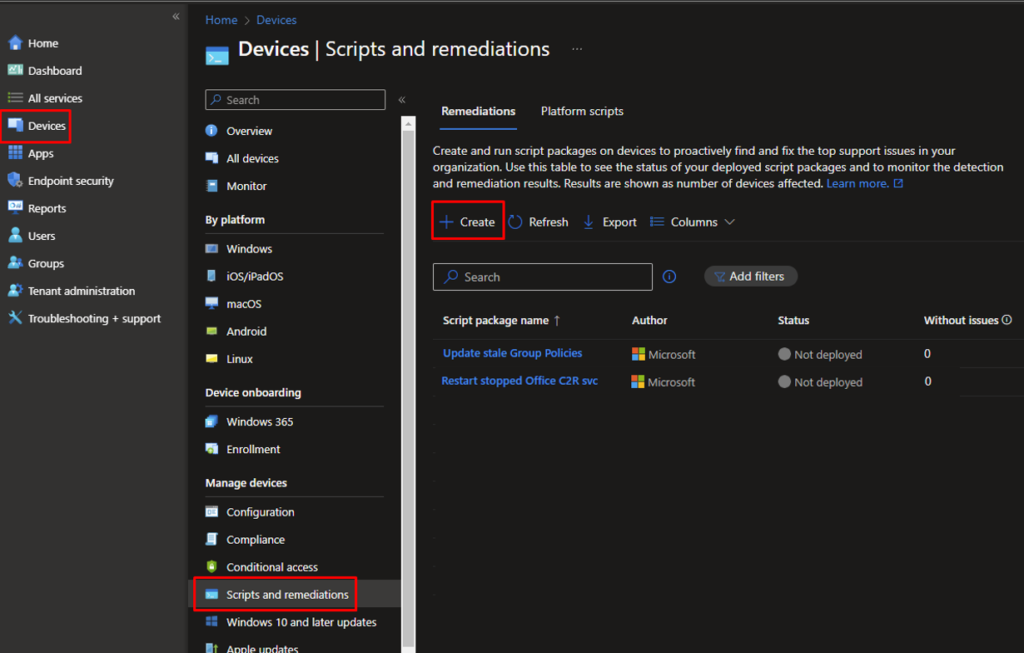
Task: Click Add filters button
Action: coord(750,276)
